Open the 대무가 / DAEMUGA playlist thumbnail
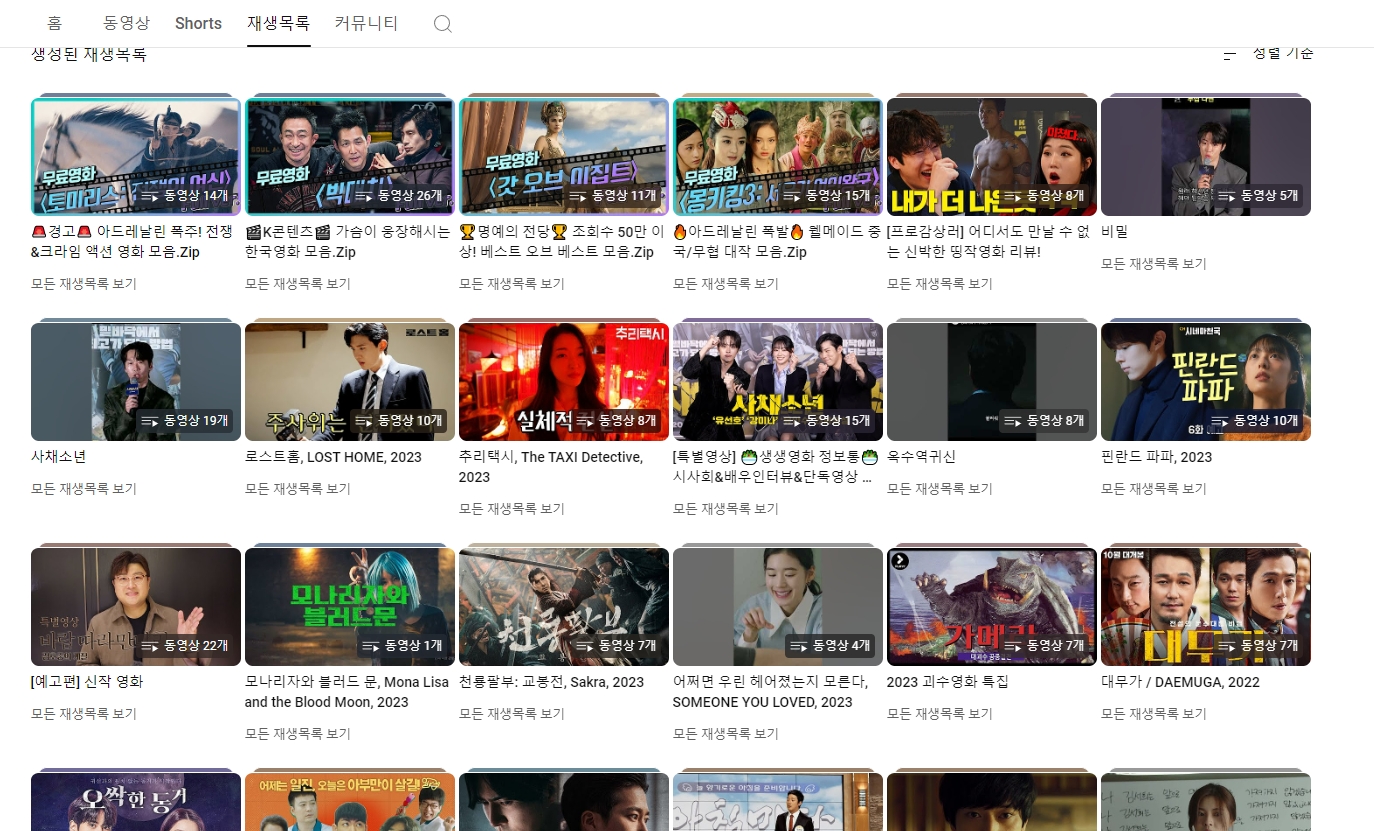 click(1206, 607)
